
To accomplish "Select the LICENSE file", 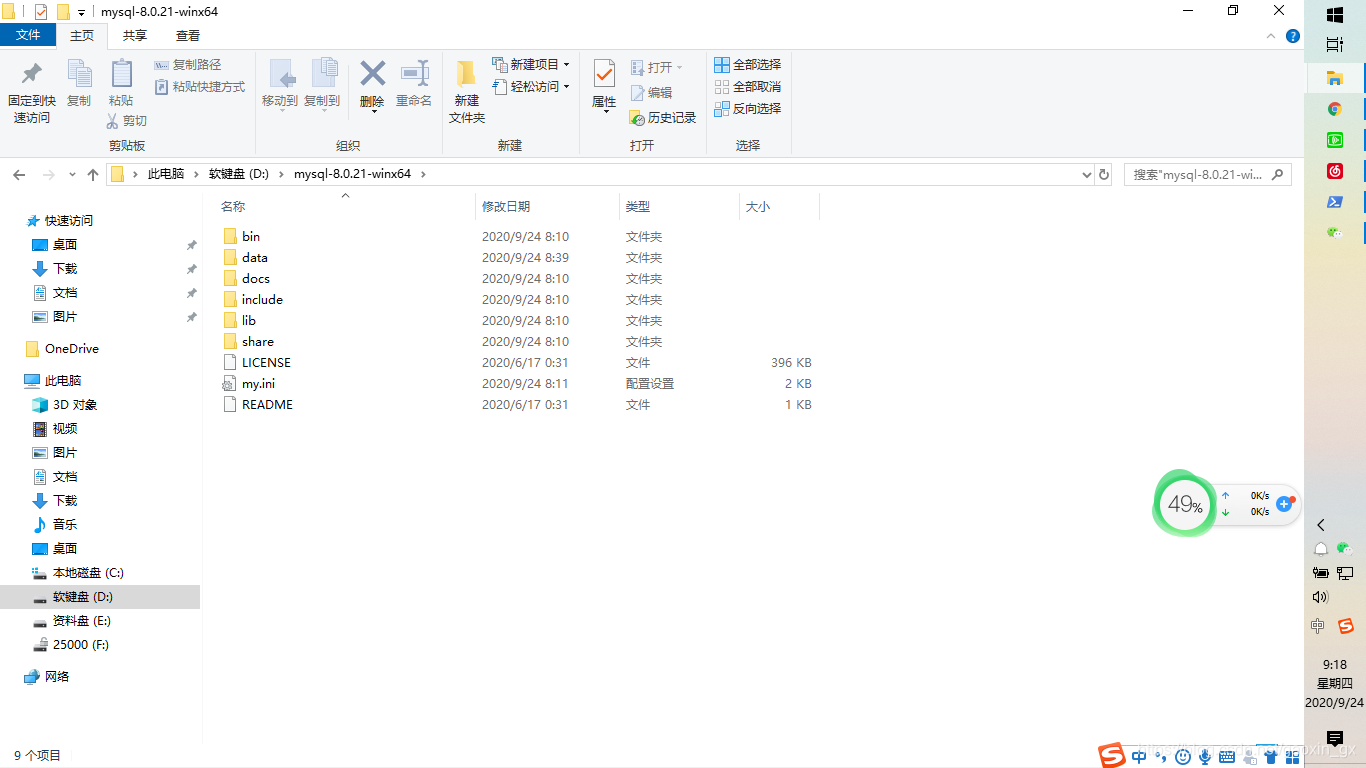I will coord(266,363).
